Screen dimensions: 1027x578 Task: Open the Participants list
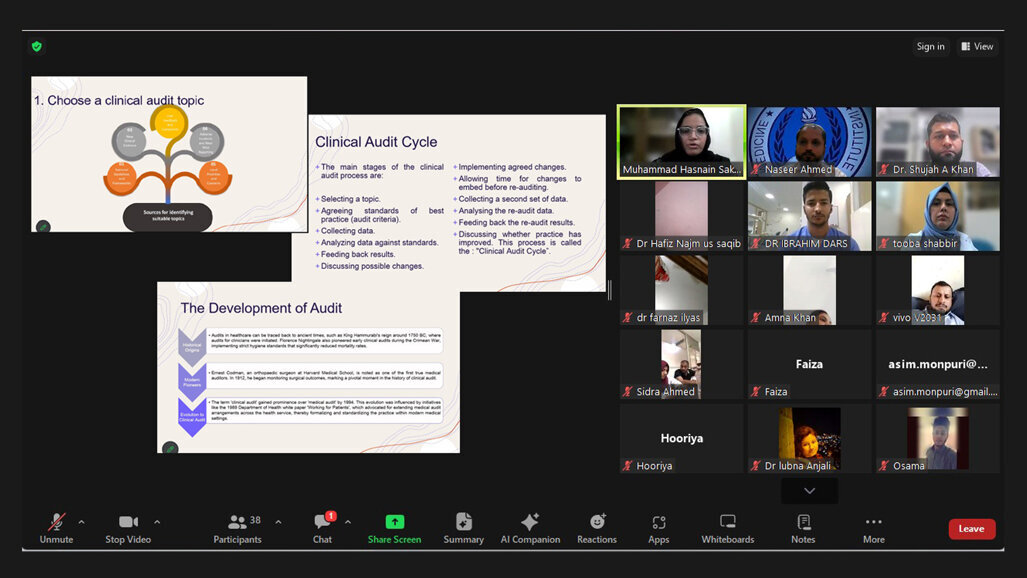pos(237,528)
